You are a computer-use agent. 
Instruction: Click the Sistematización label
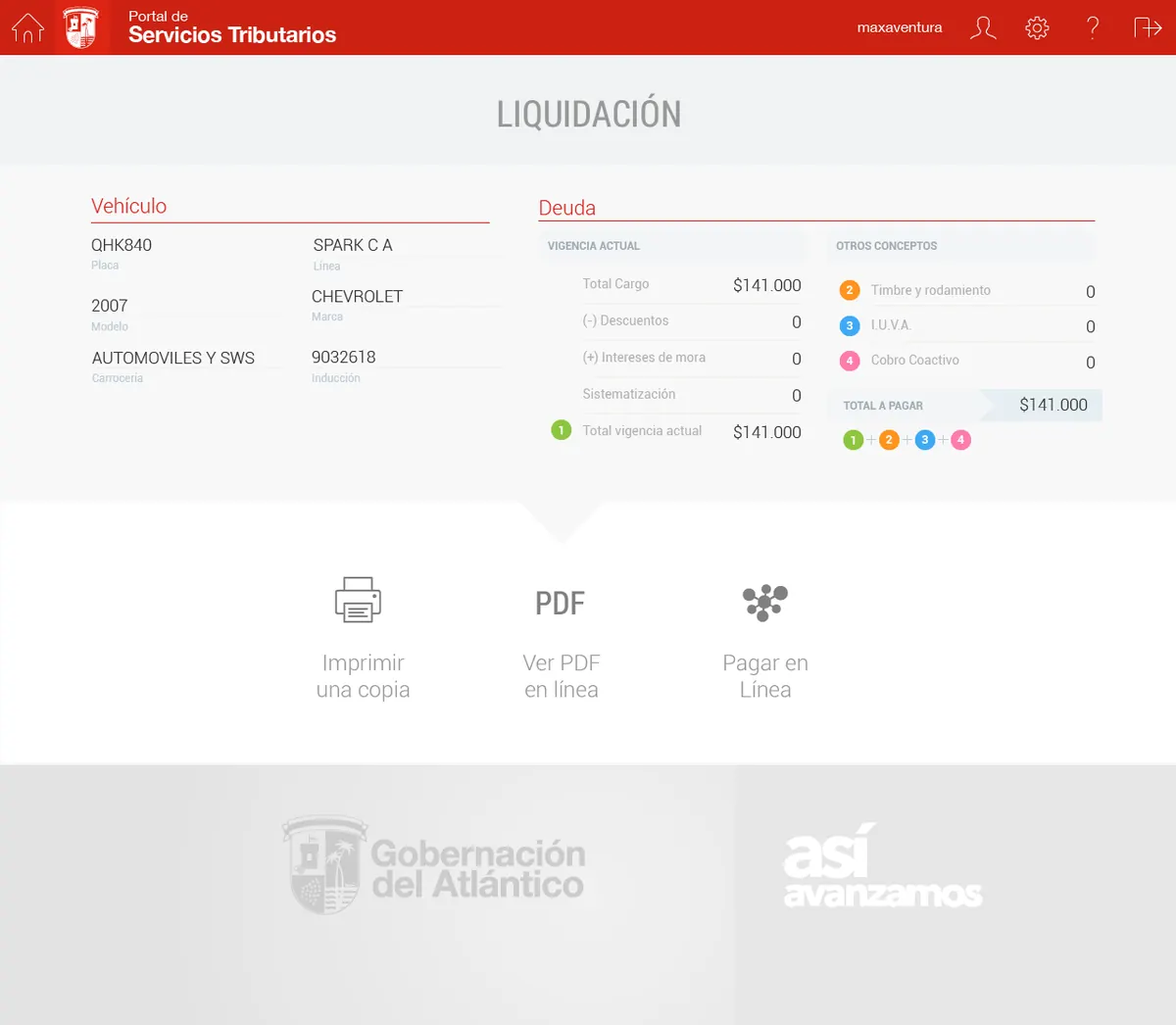tap(629, 394)
